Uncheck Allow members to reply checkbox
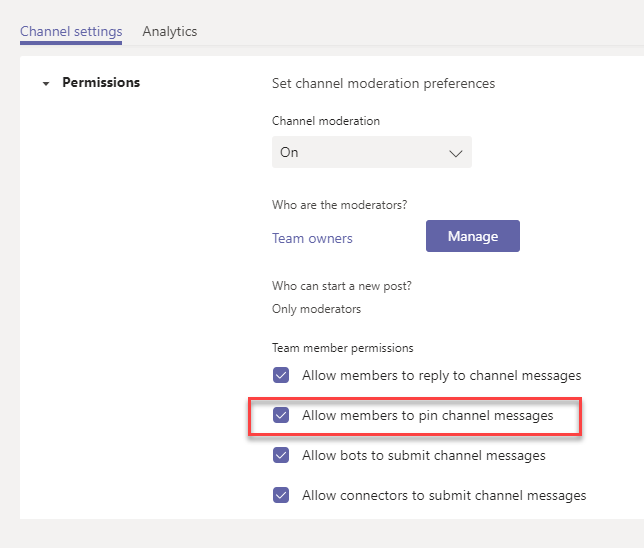 click(x=281, y=375)
